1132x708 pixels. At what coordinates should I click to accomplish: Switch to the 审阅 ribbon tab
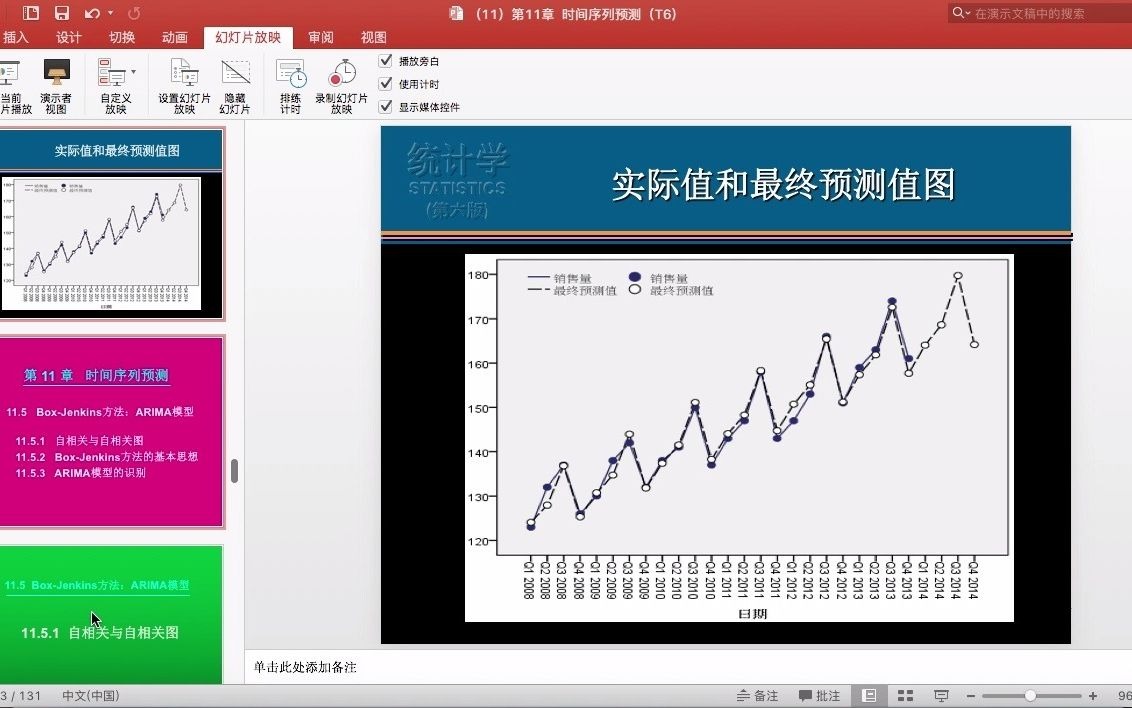pyautogui.click(x=320, y=37)
